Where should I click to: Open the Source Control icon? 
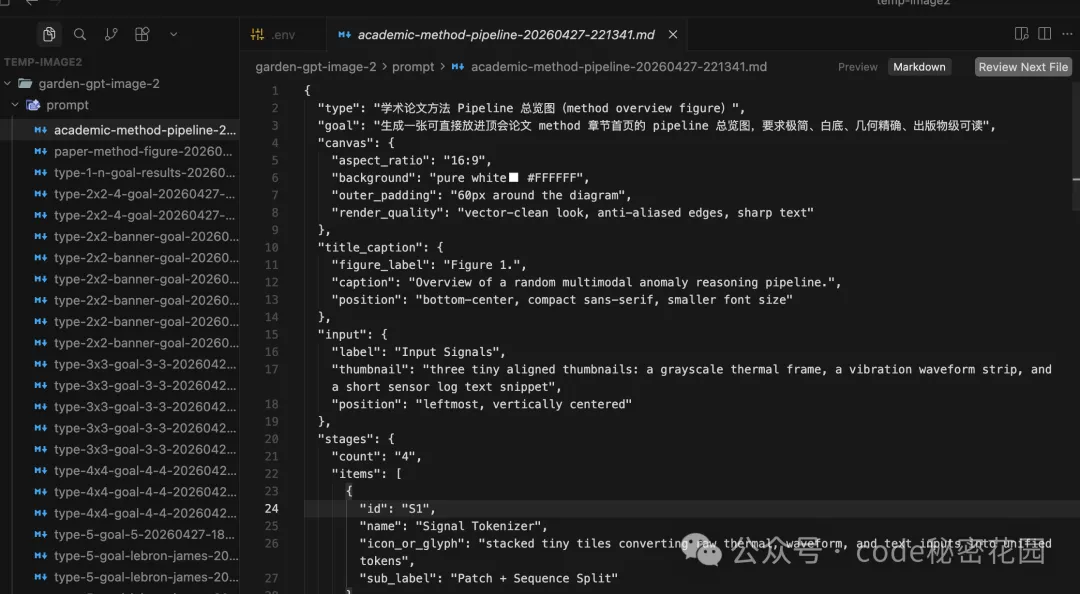point(111,34)
